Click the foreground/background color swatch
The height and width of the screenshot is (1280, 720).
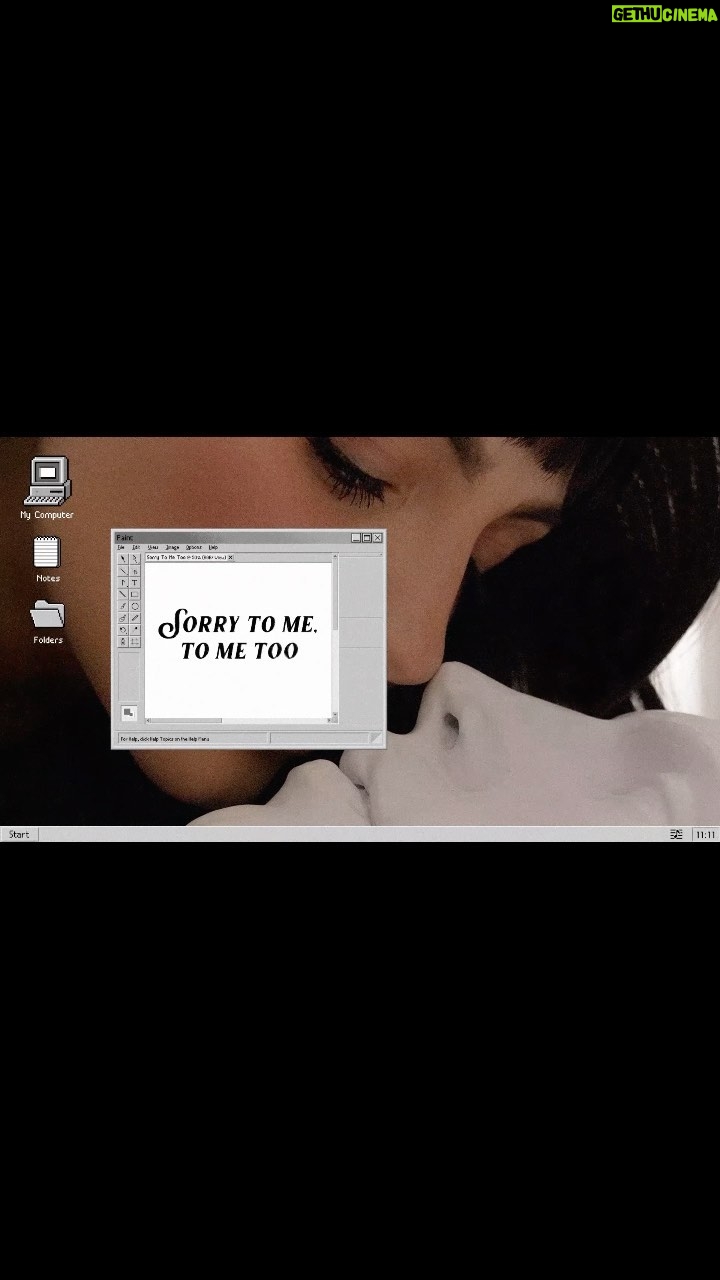[128, 713]
